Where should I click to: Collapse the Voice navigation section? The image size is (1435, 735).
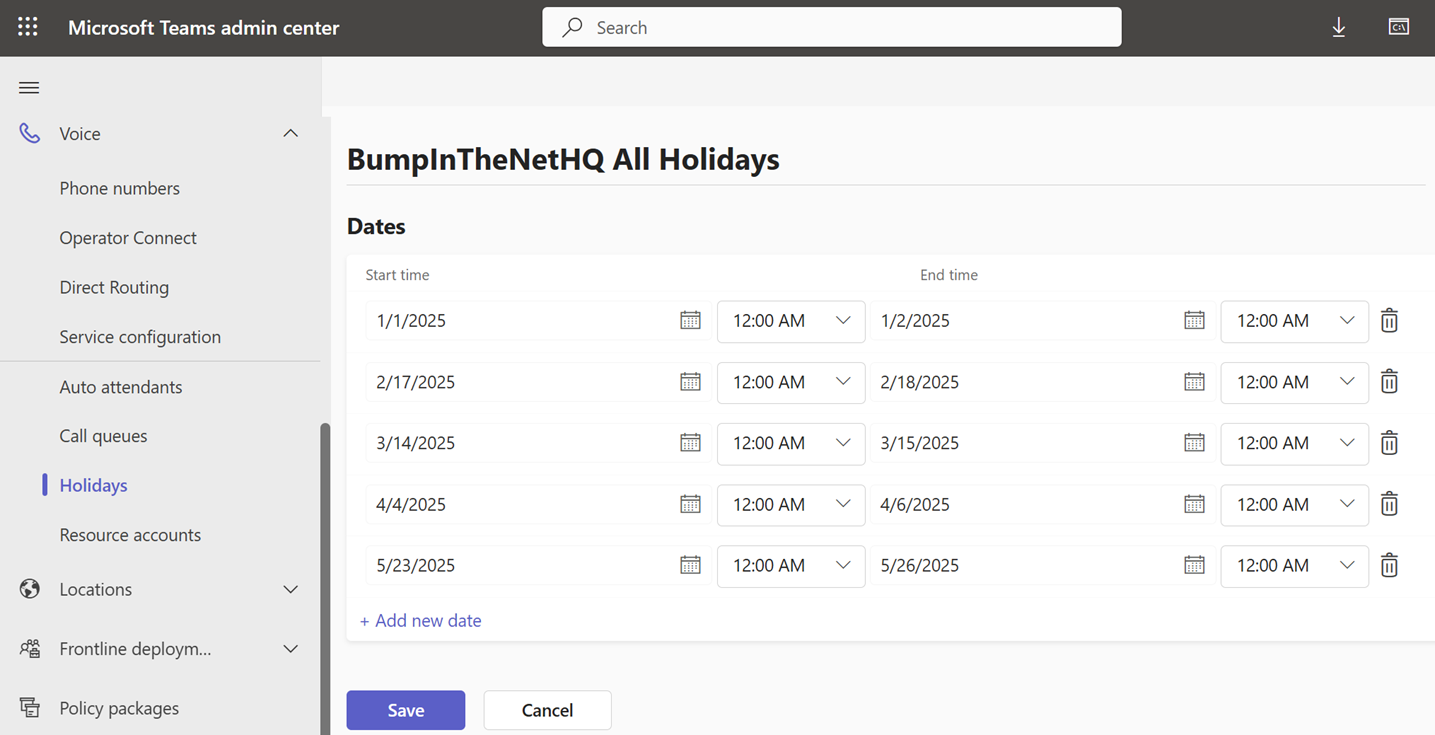[290, 134]
